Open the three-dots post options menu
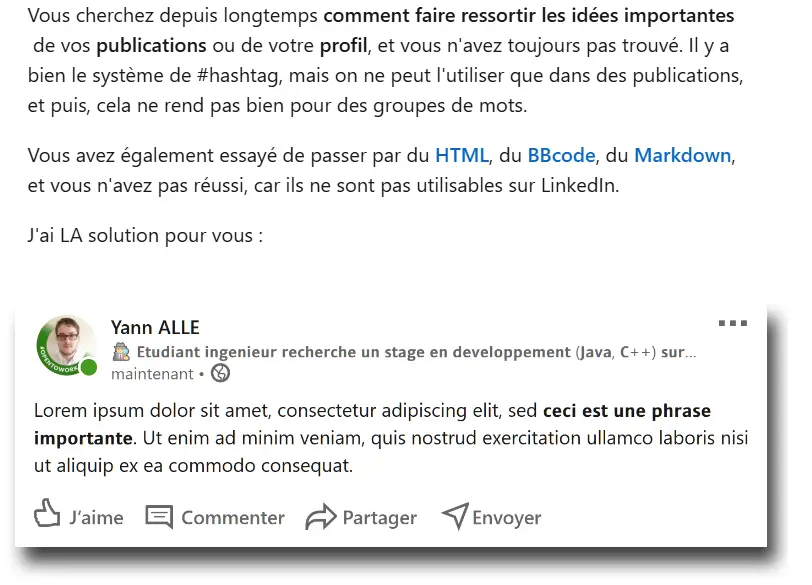Screen dimensions: 812x585 pyautogui.click(x=732, y=324)
